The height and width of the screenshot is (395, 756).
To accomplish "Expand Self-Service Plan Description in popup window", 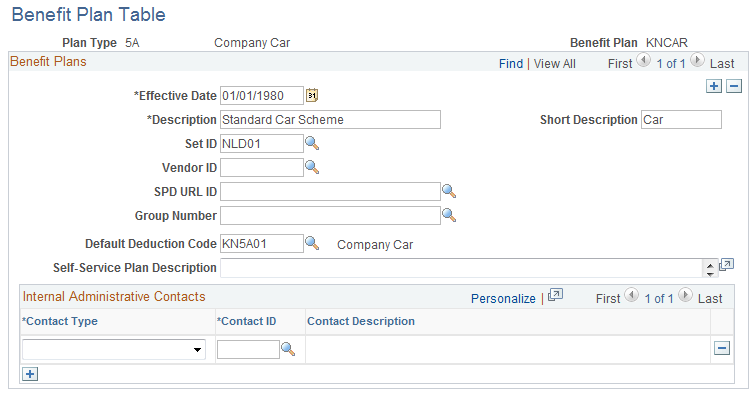I will (x=727, y=264).
